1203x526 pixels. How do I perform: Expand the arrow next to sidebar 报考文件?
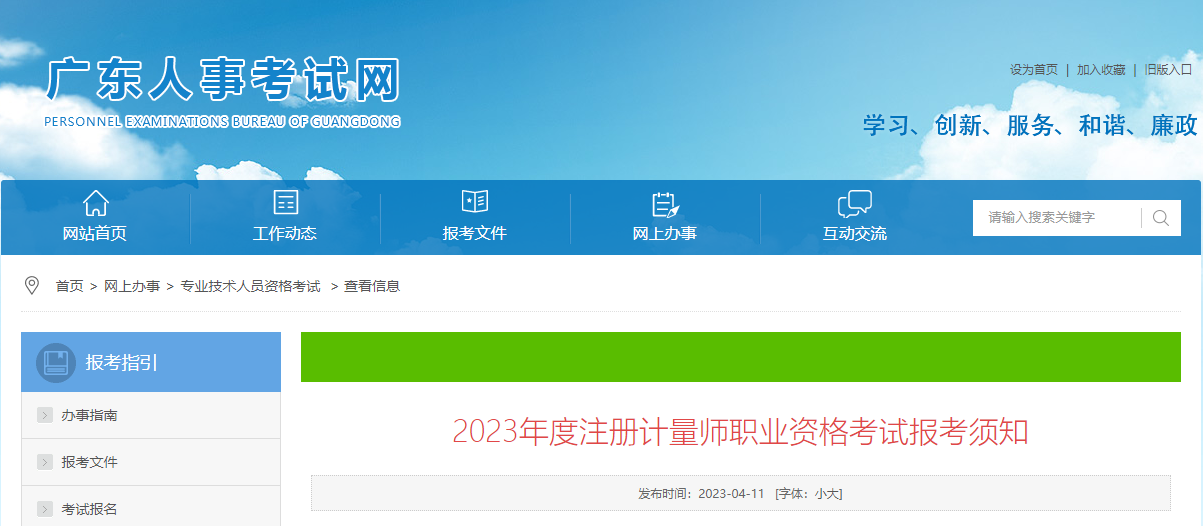pos(45,462)
